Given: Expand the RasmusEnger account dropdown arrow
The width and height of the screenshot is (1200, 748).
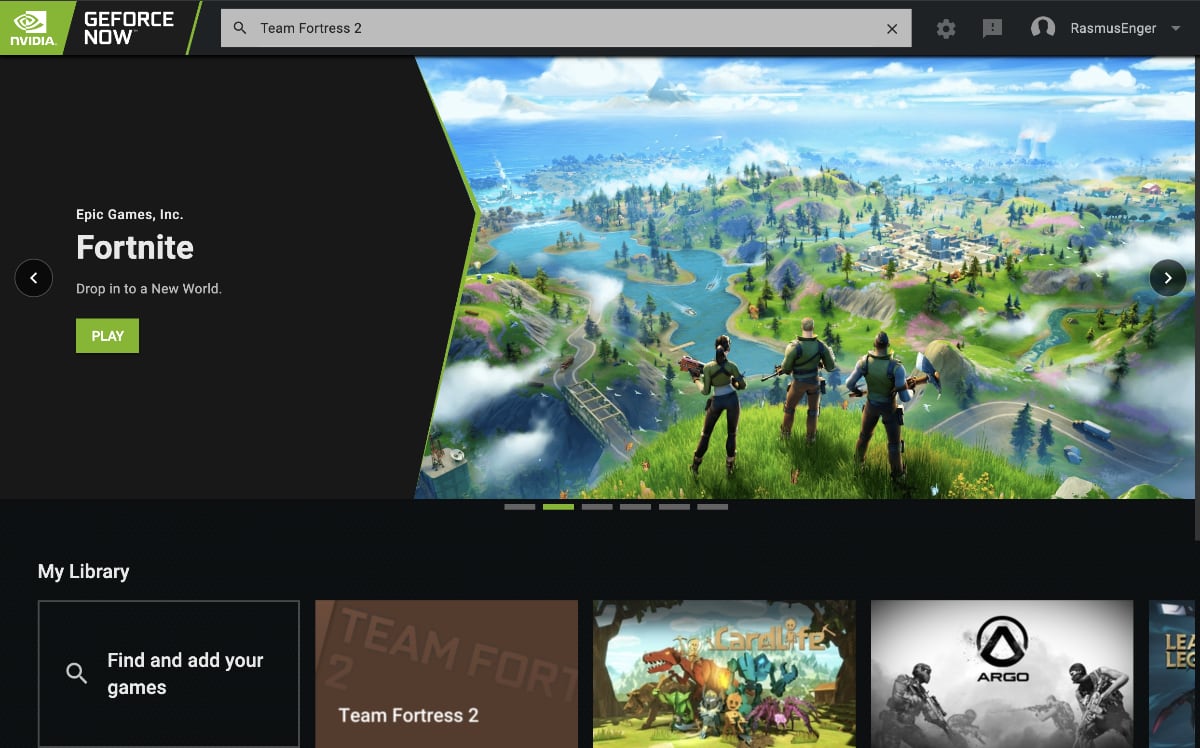Looking at the screenshot, I should [1176, 28].
